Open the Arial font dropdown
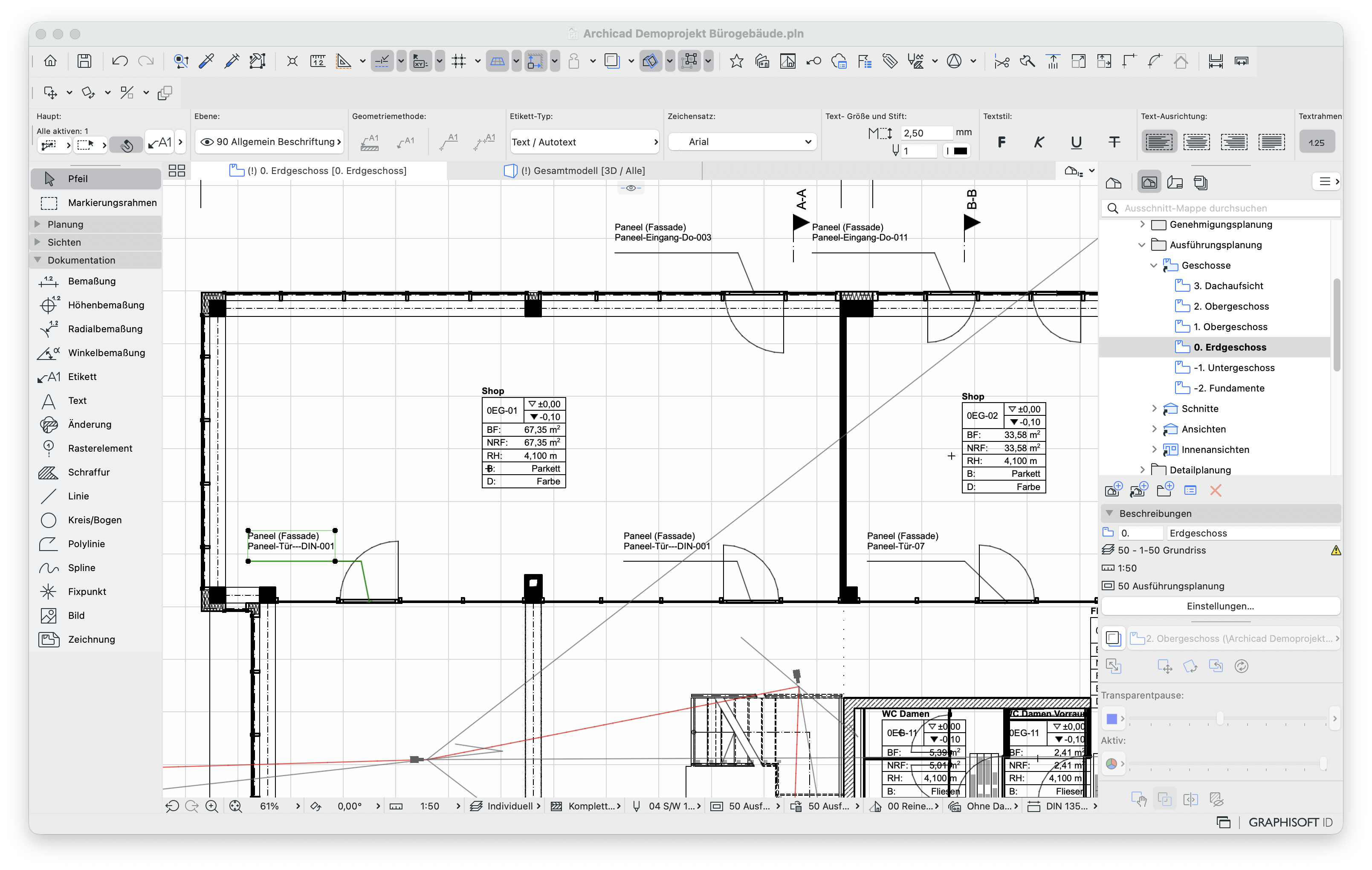This screenshot has width=1372, height=870. click(742, 142)
